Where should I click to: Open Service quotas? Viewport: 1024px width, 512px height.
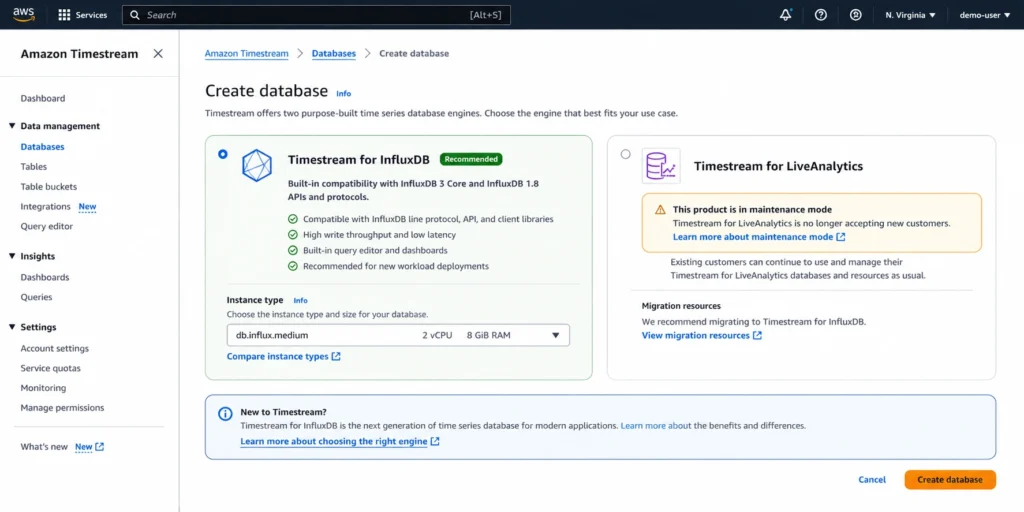[x=51, y=368]
